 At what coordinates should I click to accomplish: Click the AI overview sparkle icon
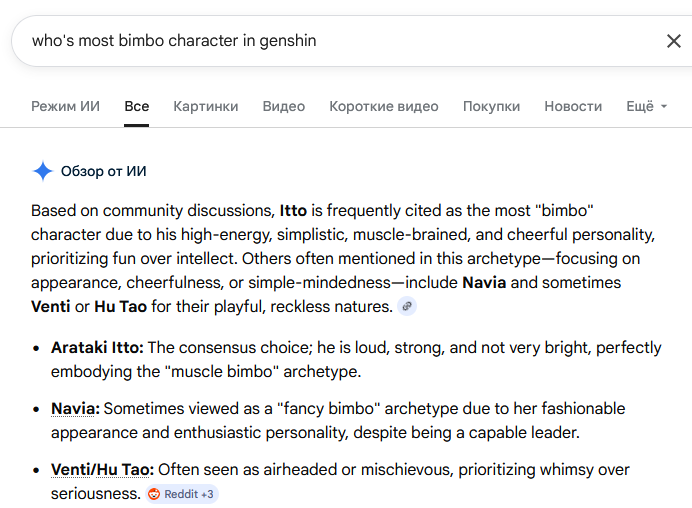pyautogui.click(x=42, y=171)
